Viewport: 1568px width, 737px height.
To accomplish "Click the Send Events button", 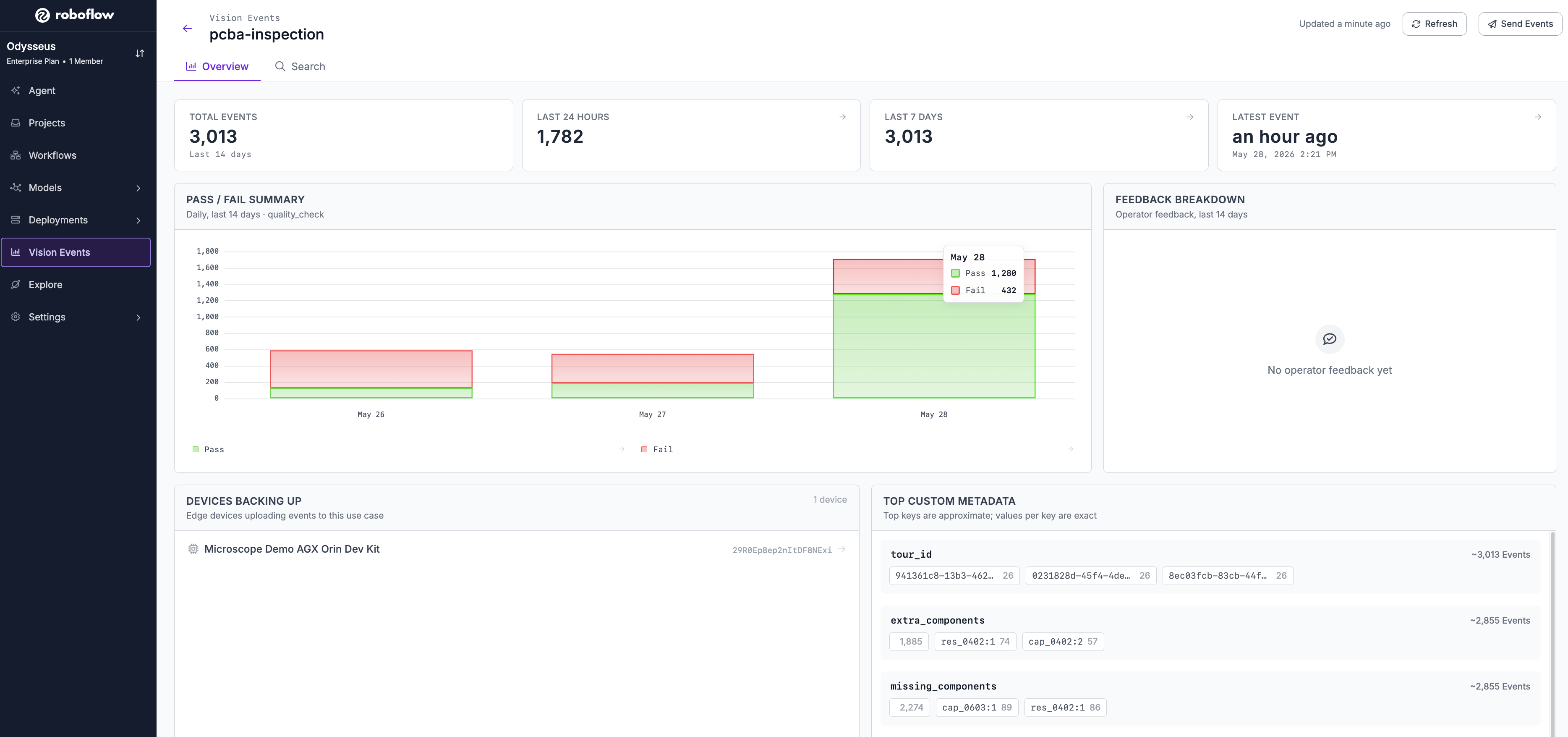I will (x=1520, y=24).
